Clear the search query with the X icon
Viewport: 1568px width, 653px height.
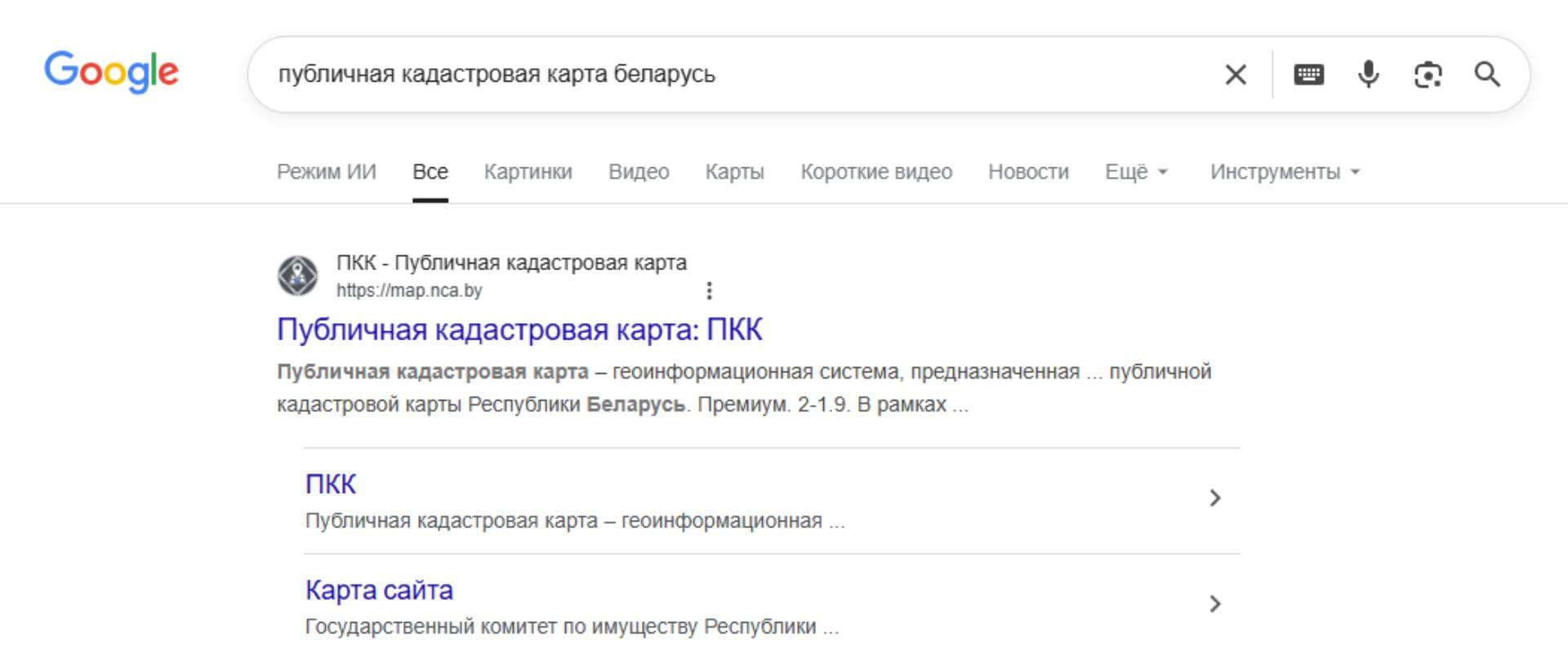coord(1236,74)
